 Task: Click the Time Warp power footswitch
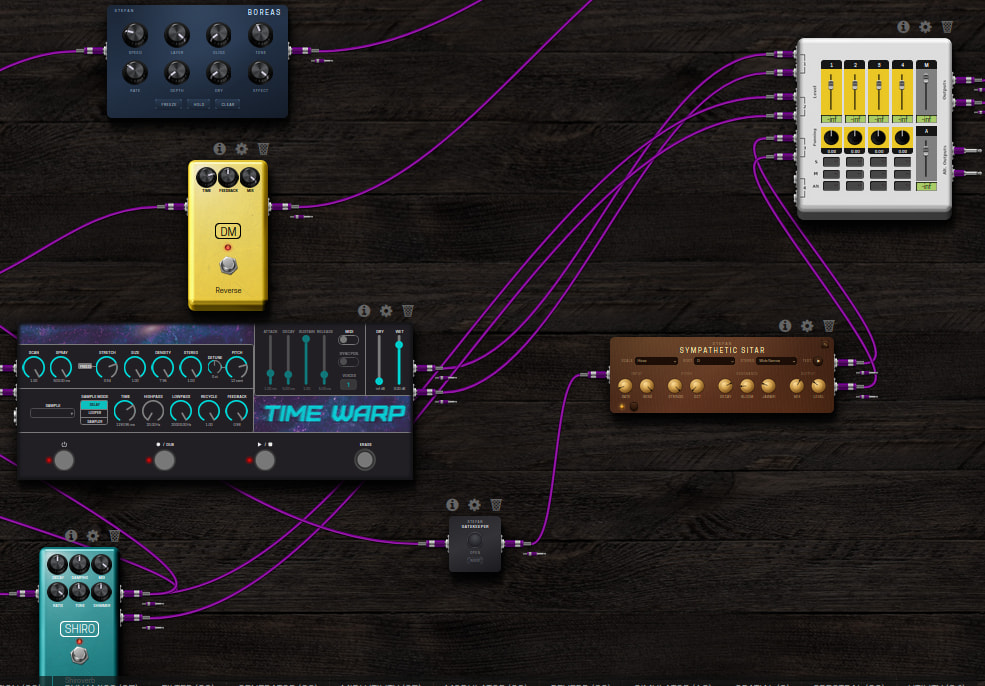64,460
